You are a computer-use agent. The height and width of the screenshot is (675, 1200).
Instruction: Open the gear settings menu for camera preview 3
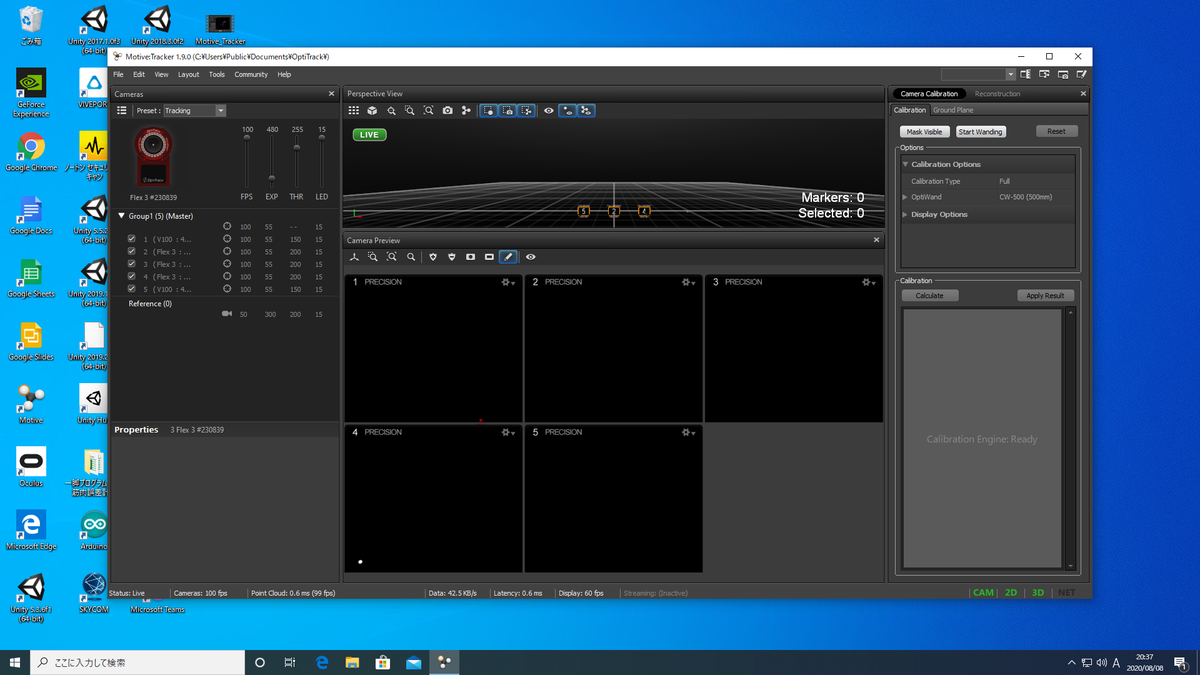(868, 283)
